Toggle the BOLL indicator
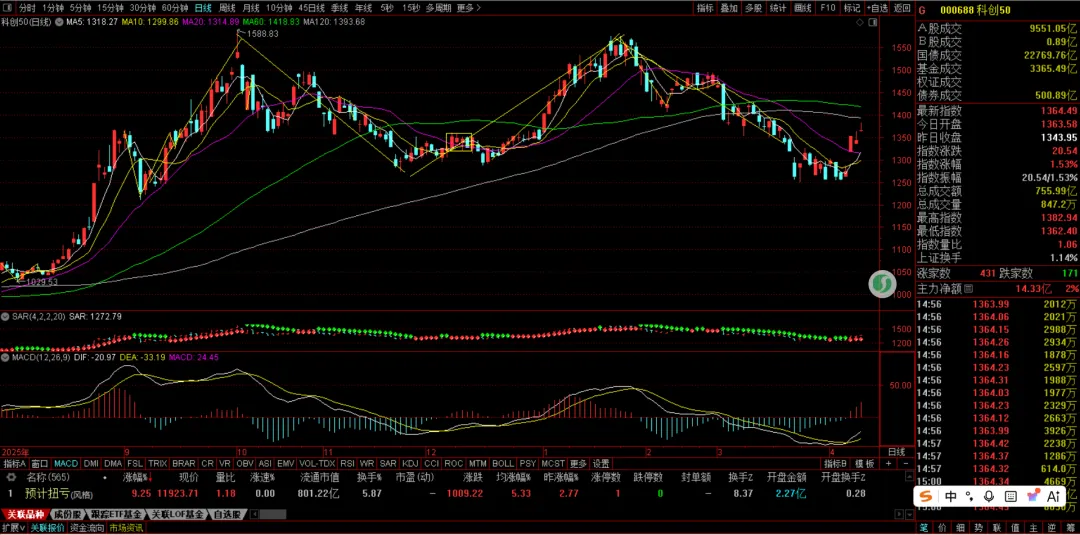The height and width of the screenshot is (535, 1080). [503, 464]
